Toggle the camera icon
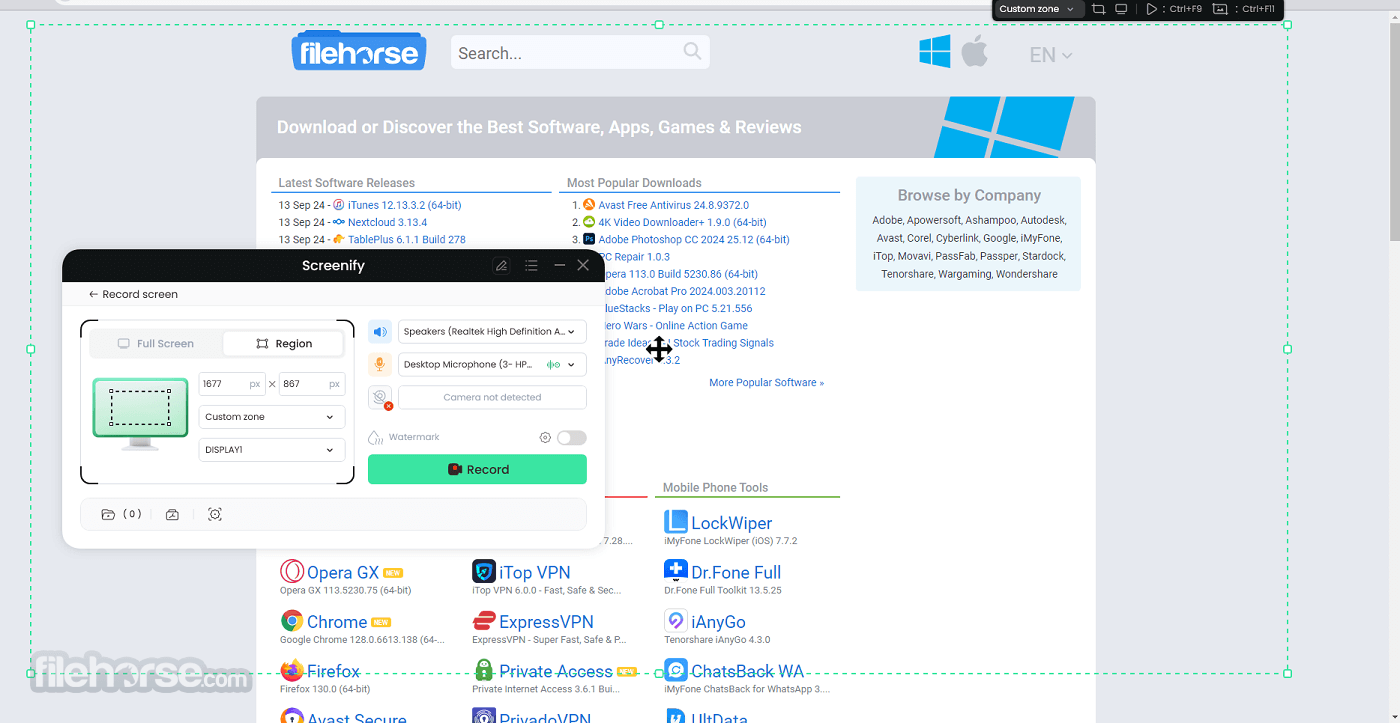This screenshot has width=1400, height=723. (380, 398)
